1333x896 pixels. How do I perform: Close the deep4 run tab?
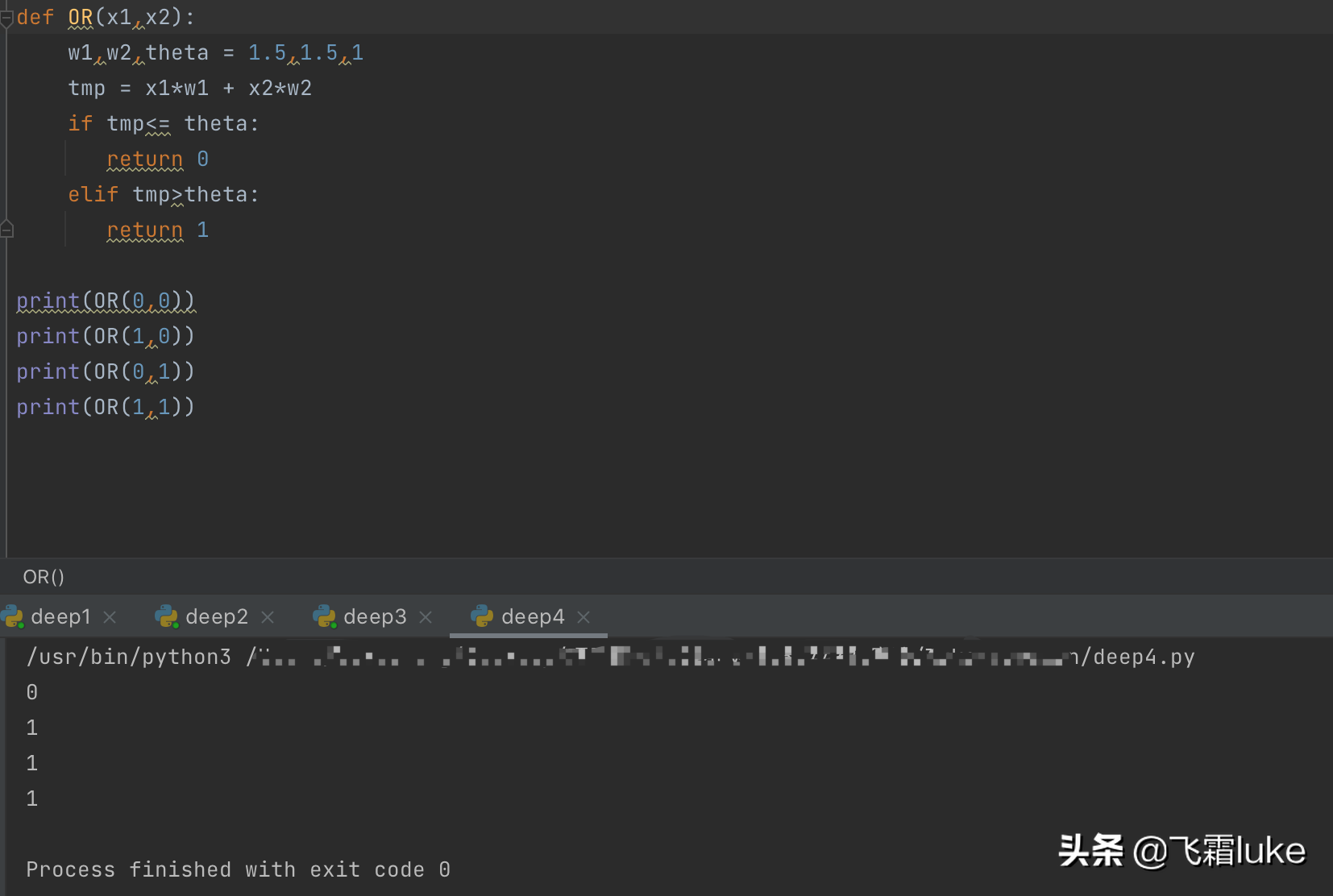583,617
